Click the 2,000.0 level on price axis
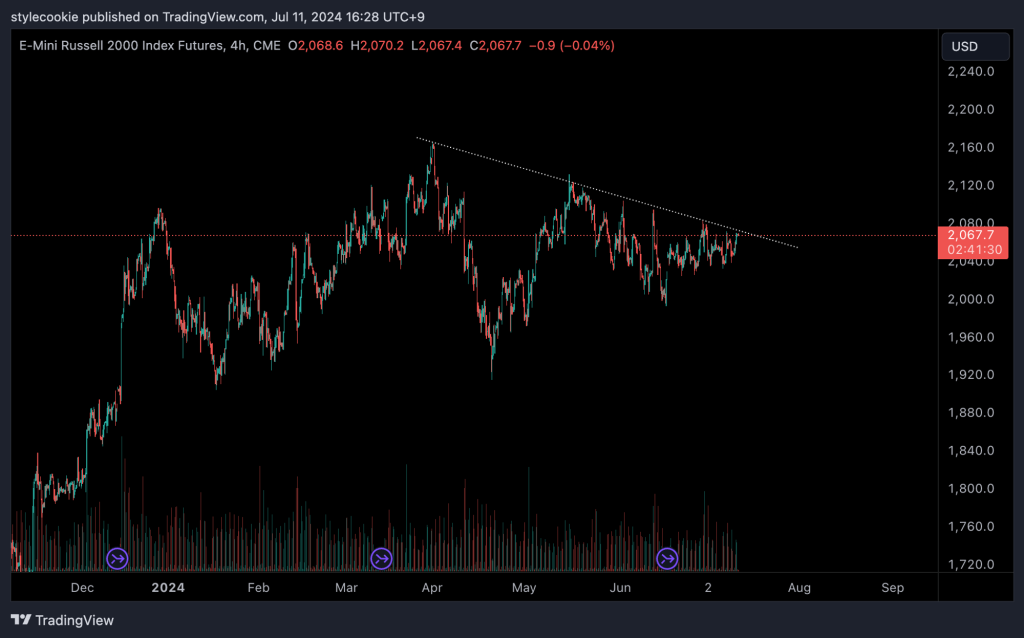Viewport: 1024px width, 638px height. point(970,299)
